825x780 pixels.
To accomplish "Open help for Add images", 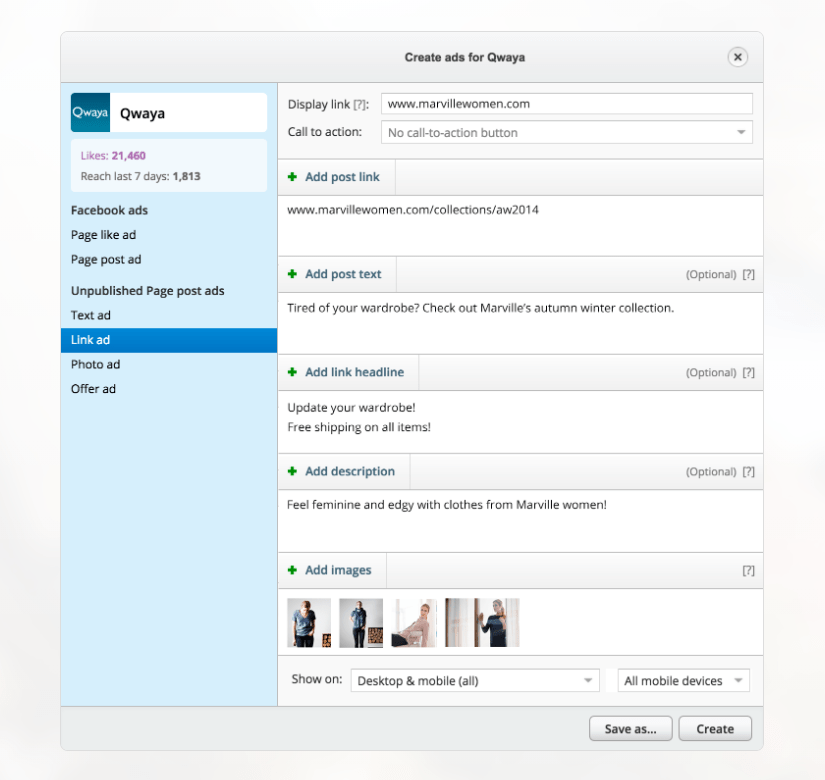I will pyautogui.click(x=748, y=571).
